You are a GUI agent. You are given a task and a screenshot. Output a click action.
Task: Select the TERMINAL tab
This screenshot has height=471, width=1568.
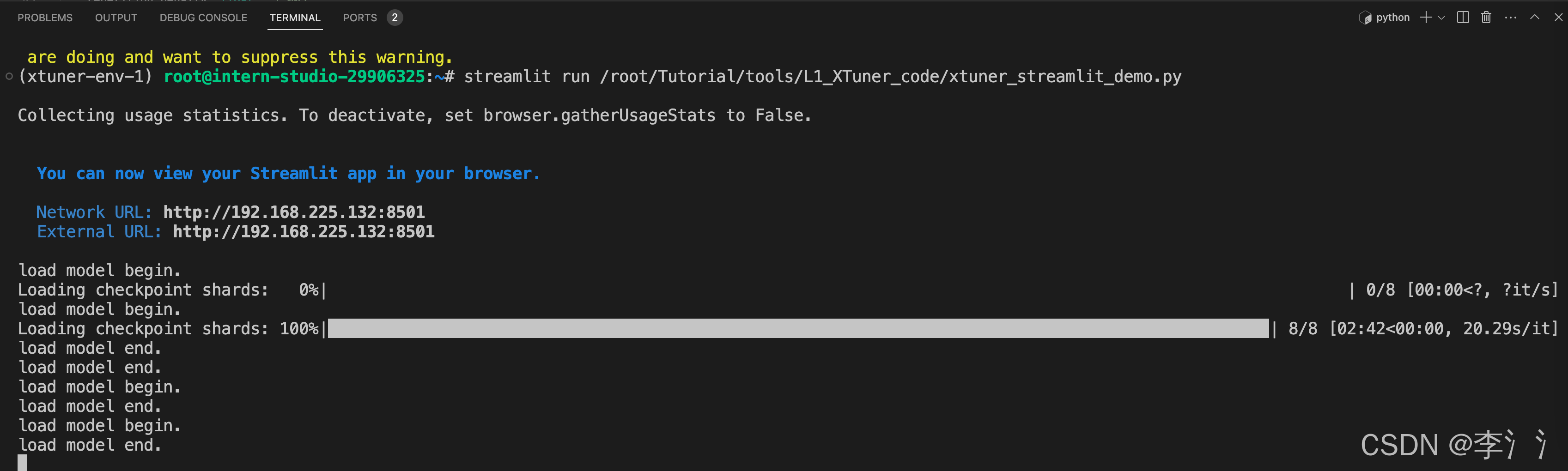295,17
